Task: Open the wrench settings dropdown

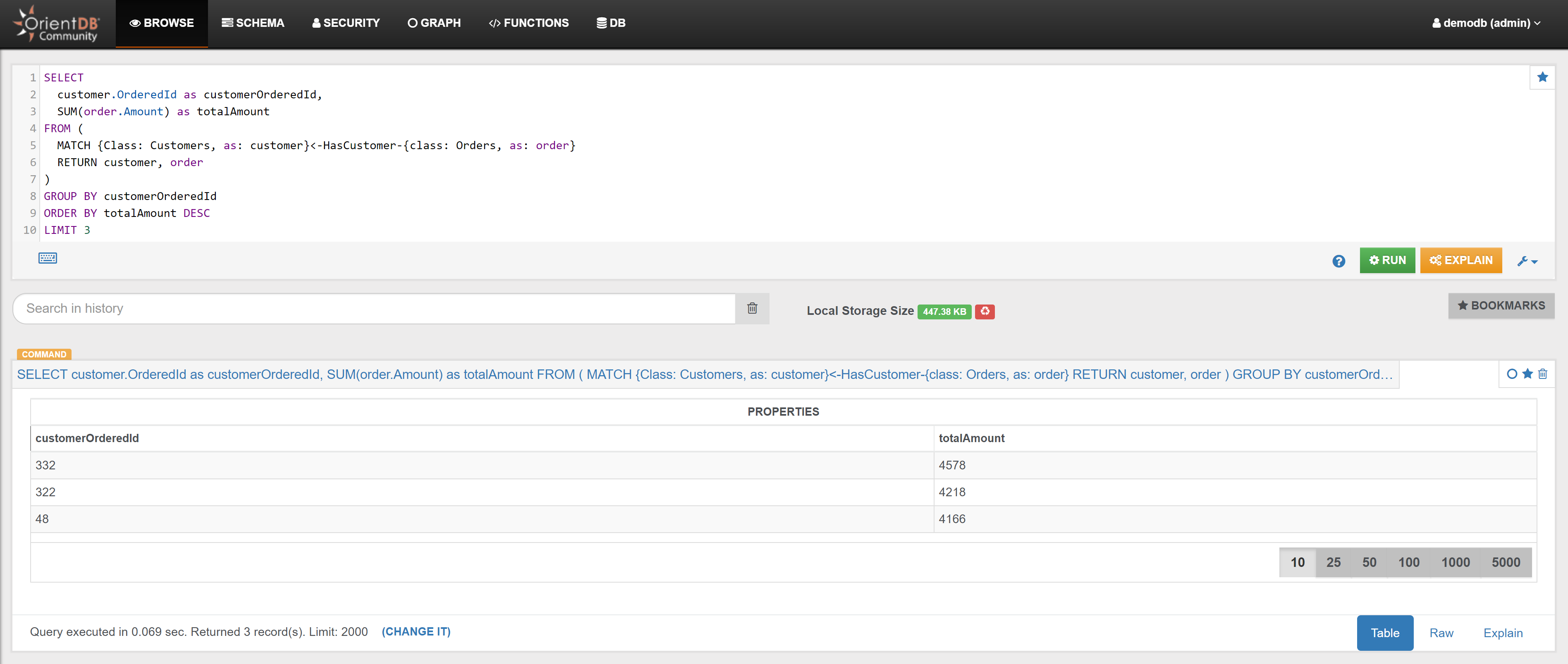Action: click(1527, 261)
